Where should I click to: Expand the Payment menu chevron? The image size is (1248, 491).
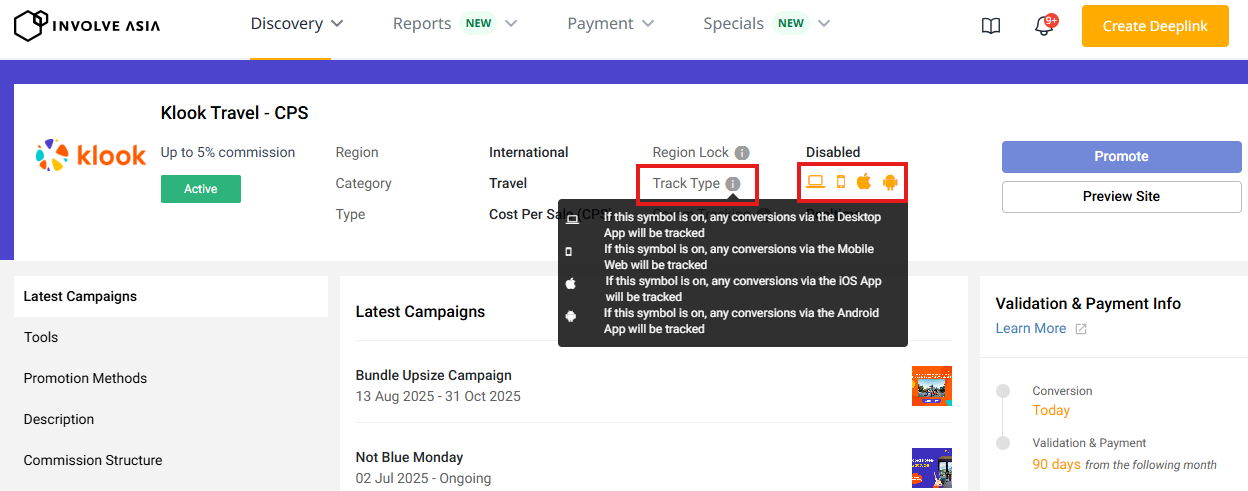(648, 23)
